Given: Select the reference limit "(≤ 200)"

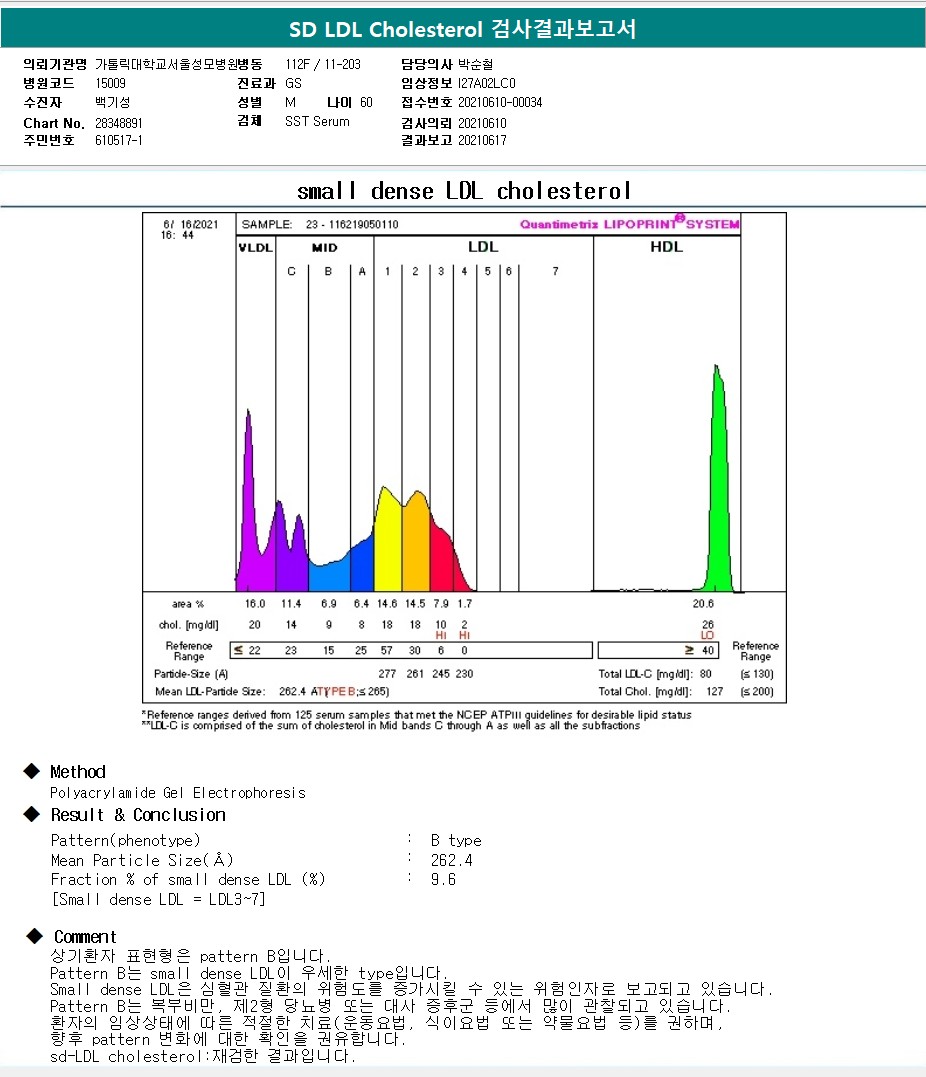Looking at the screenshot, I should [757, 692].
